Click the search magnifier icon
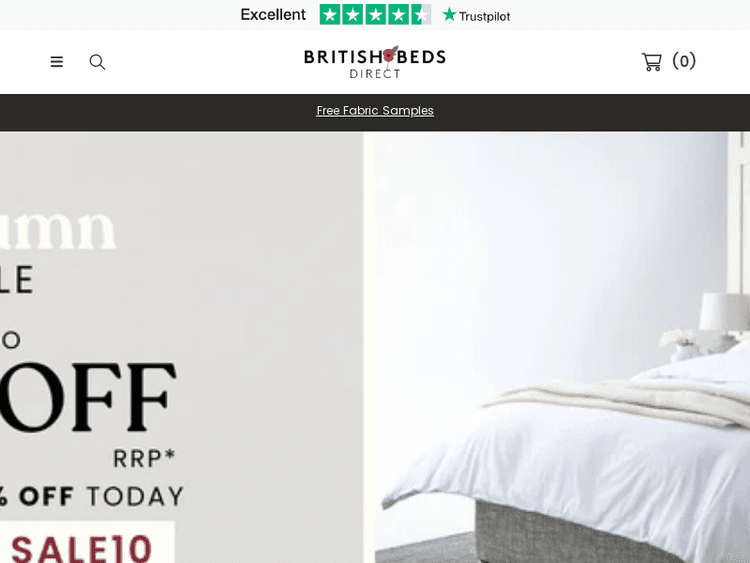The image size is (750, 563). [x=97, y=62]
